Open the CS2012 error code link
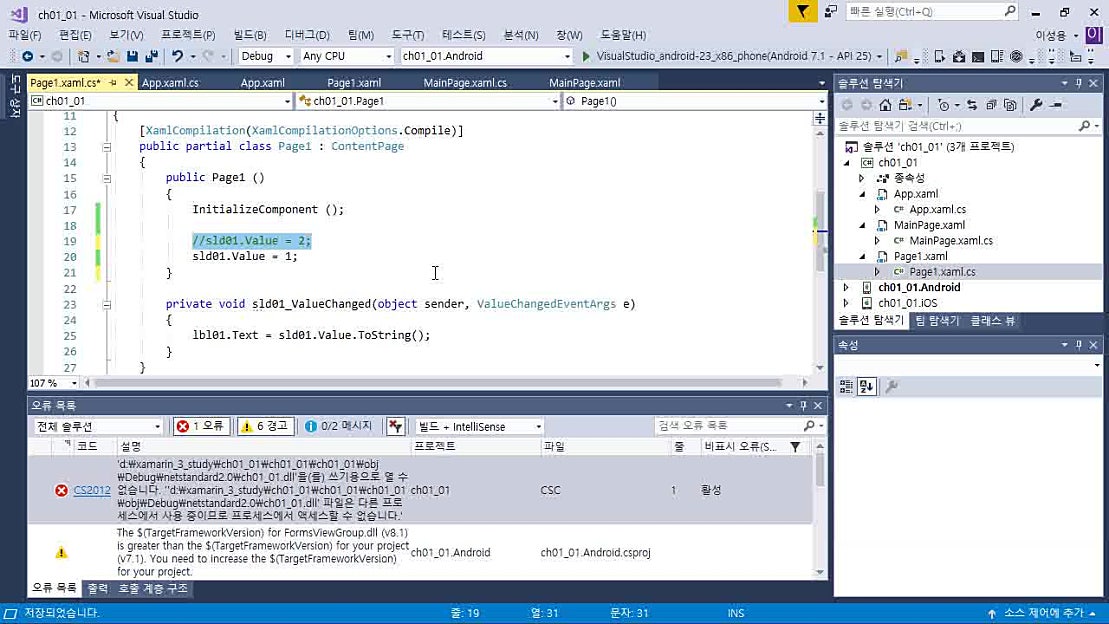This screenshot has width=1109, height=624. (x=92, y=491)
